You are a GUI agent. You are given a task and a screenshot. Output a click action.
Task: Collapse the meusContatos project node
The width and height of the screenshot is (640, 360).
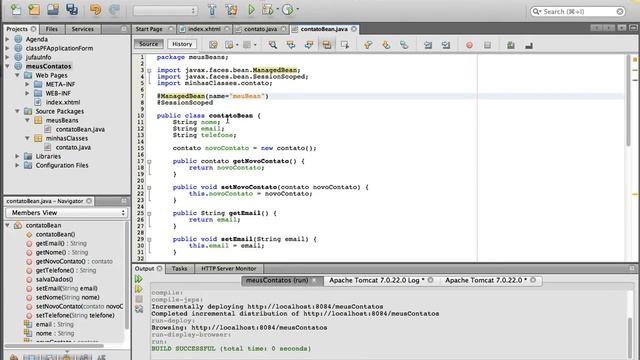(x=7, y=66)
